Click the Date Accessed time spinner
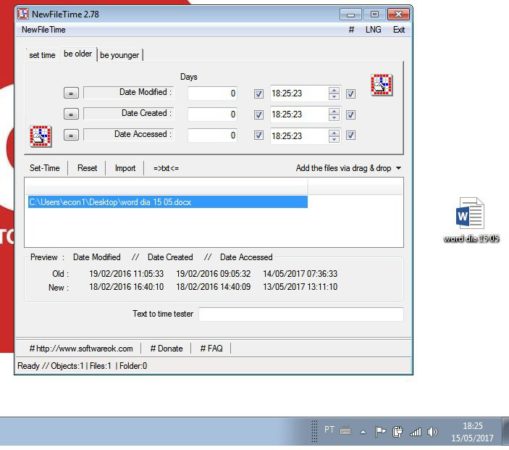 tap(334, 136)
